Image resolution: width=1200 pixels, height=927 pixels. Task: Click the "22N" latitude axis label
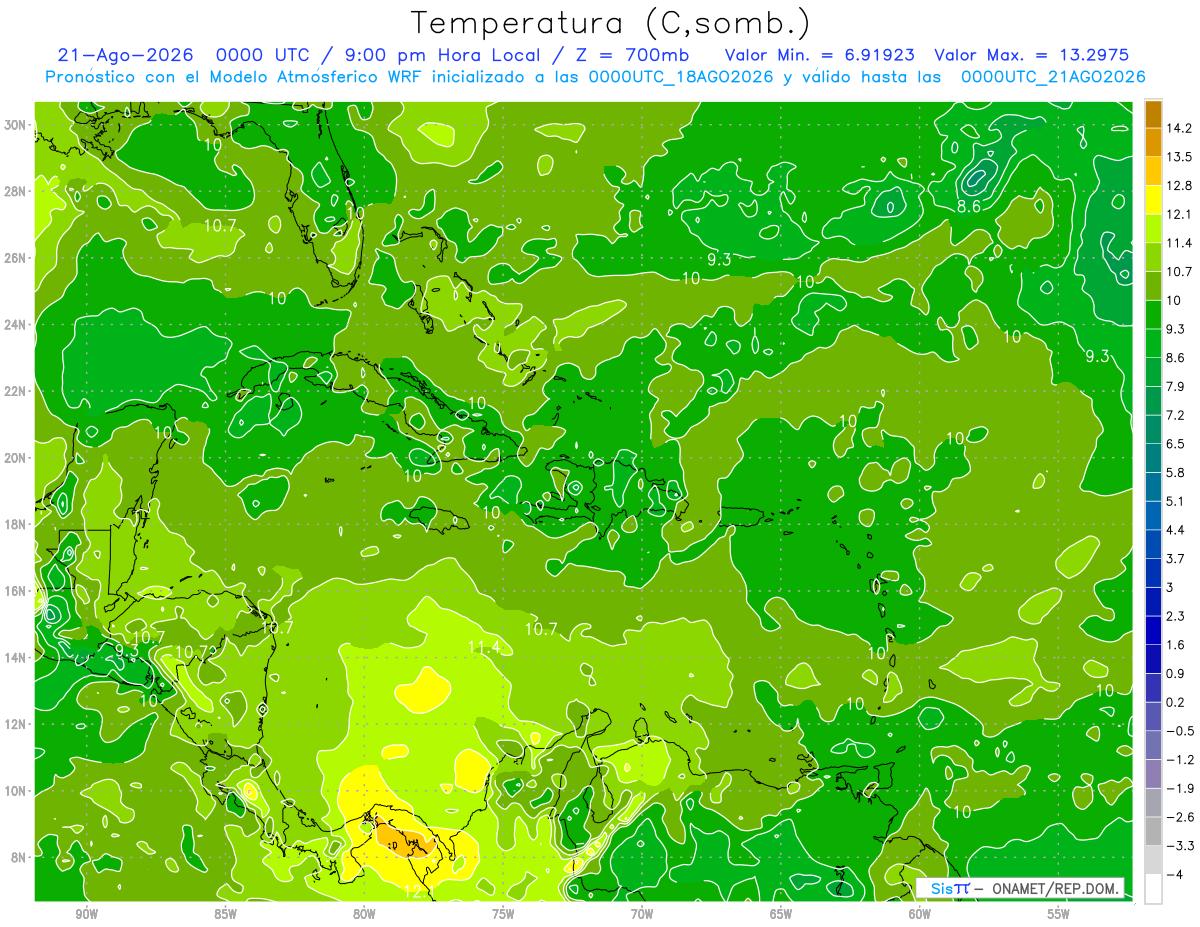tap(16, 391)
